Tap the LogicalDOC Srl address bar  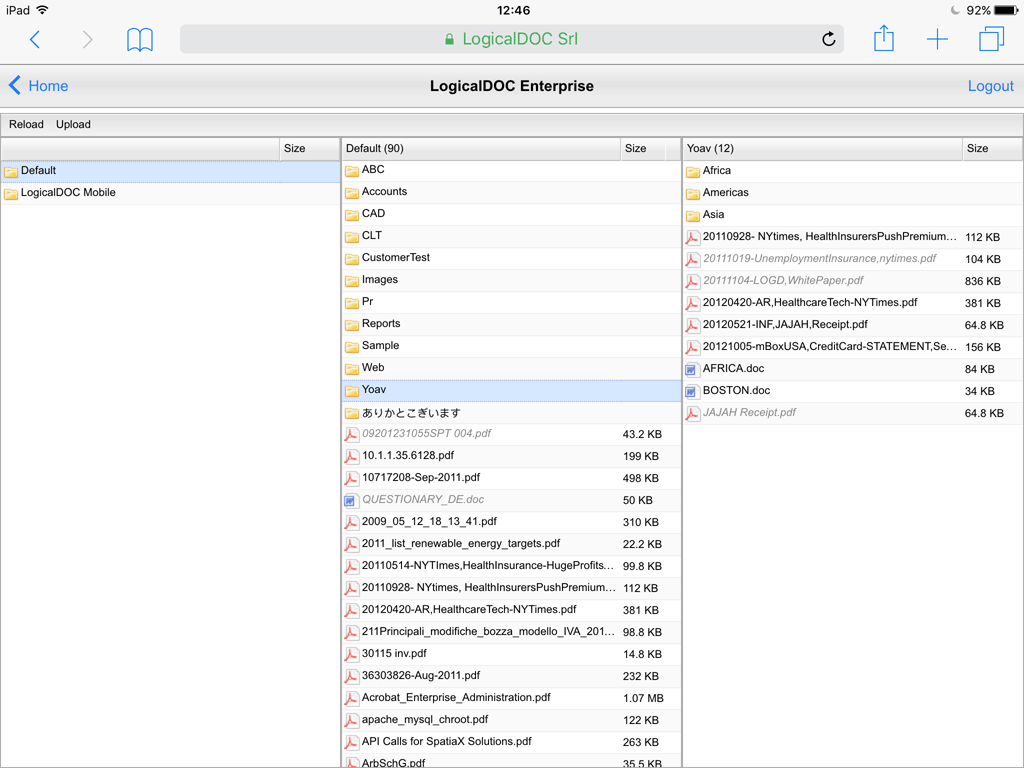pos(511,39)
